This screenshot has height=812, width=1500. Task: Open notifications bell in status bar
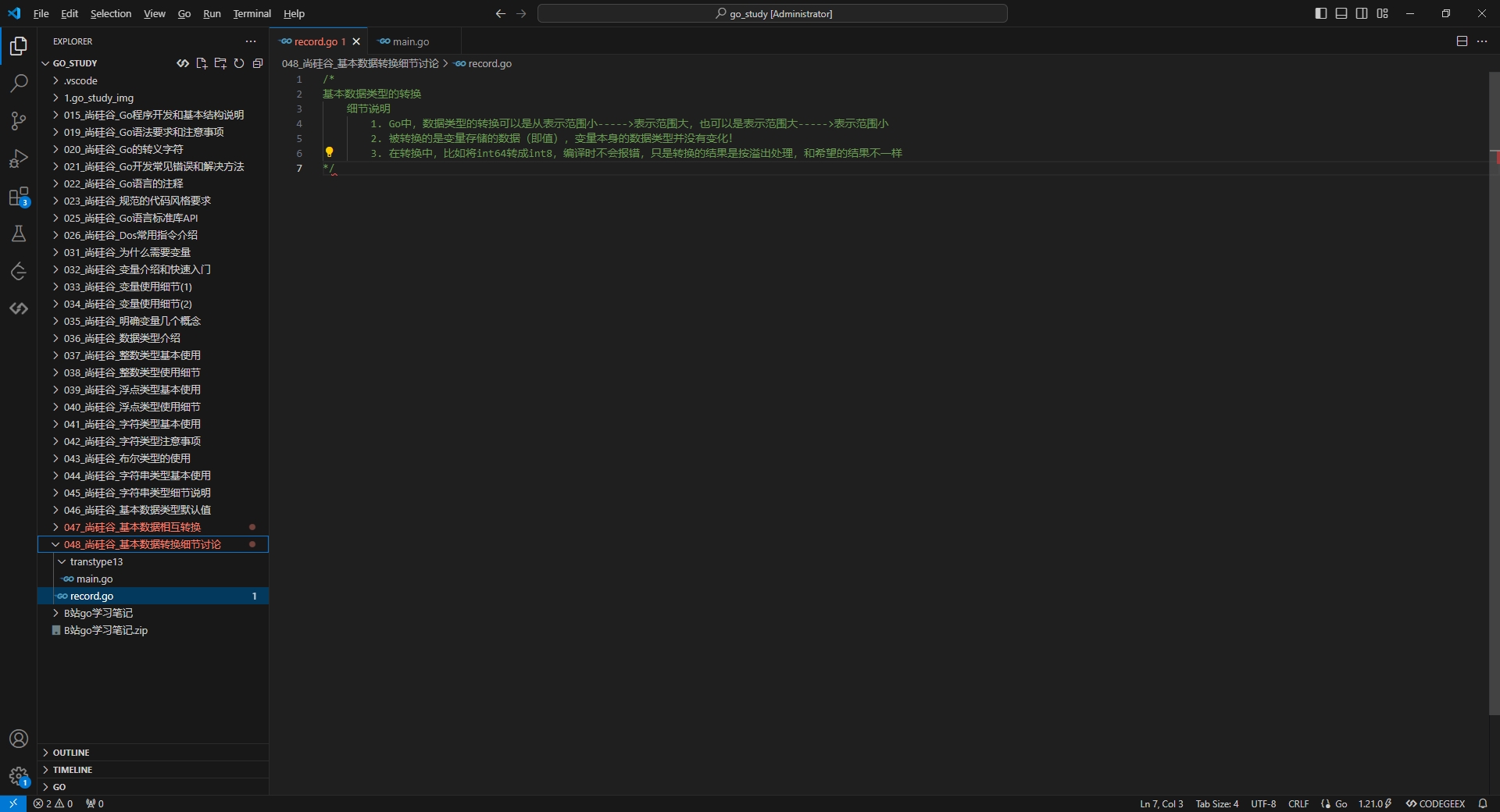[1482, 803]
